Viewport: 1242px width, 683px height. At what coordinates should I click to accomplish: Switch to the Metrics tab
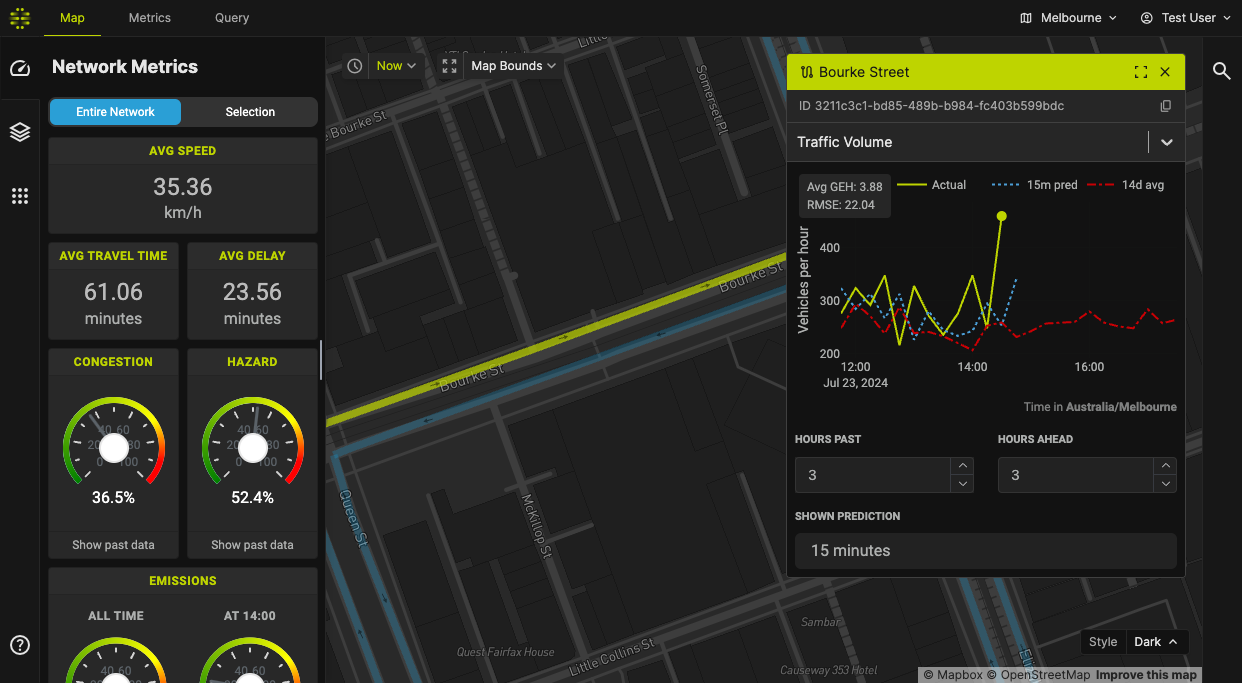150,18
